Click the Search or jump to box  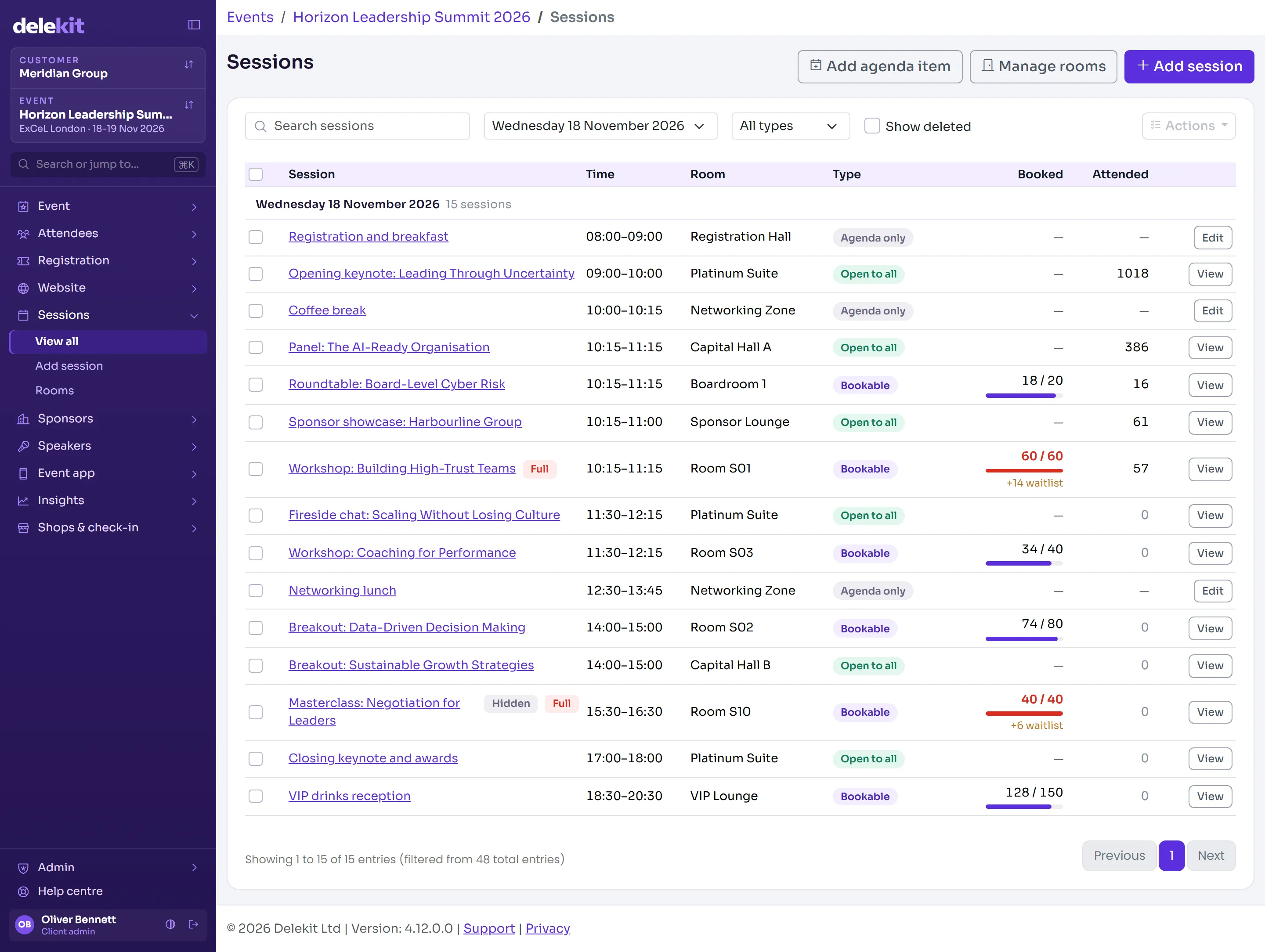click(108, 165)
